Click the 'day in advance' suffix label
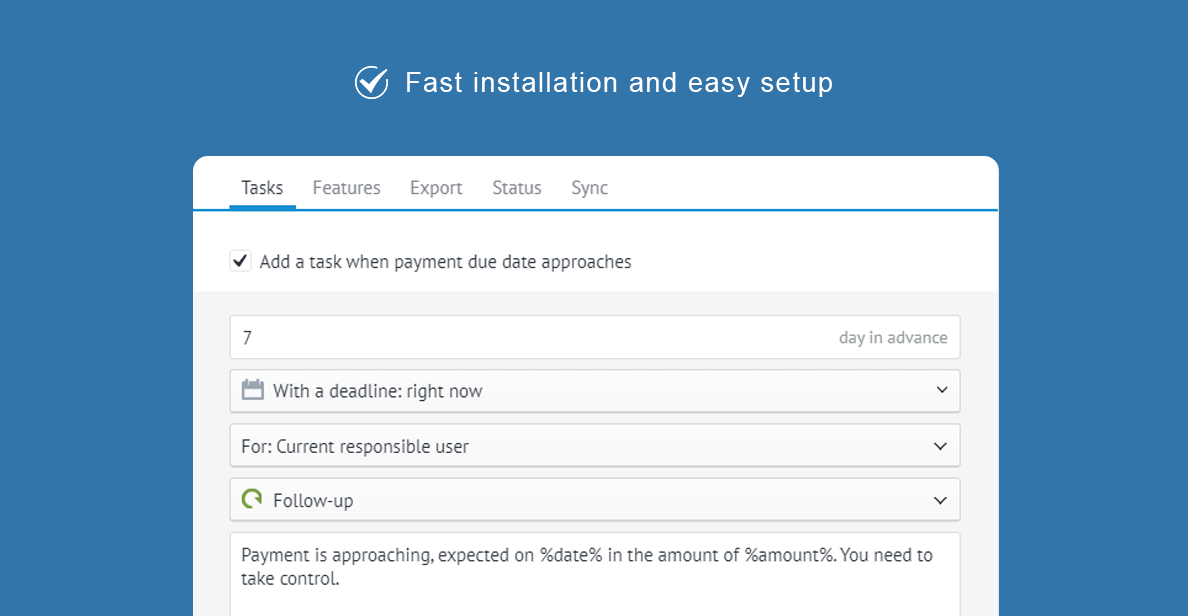The width and height of the screenshot is (1188, 616). click(893, 338)
